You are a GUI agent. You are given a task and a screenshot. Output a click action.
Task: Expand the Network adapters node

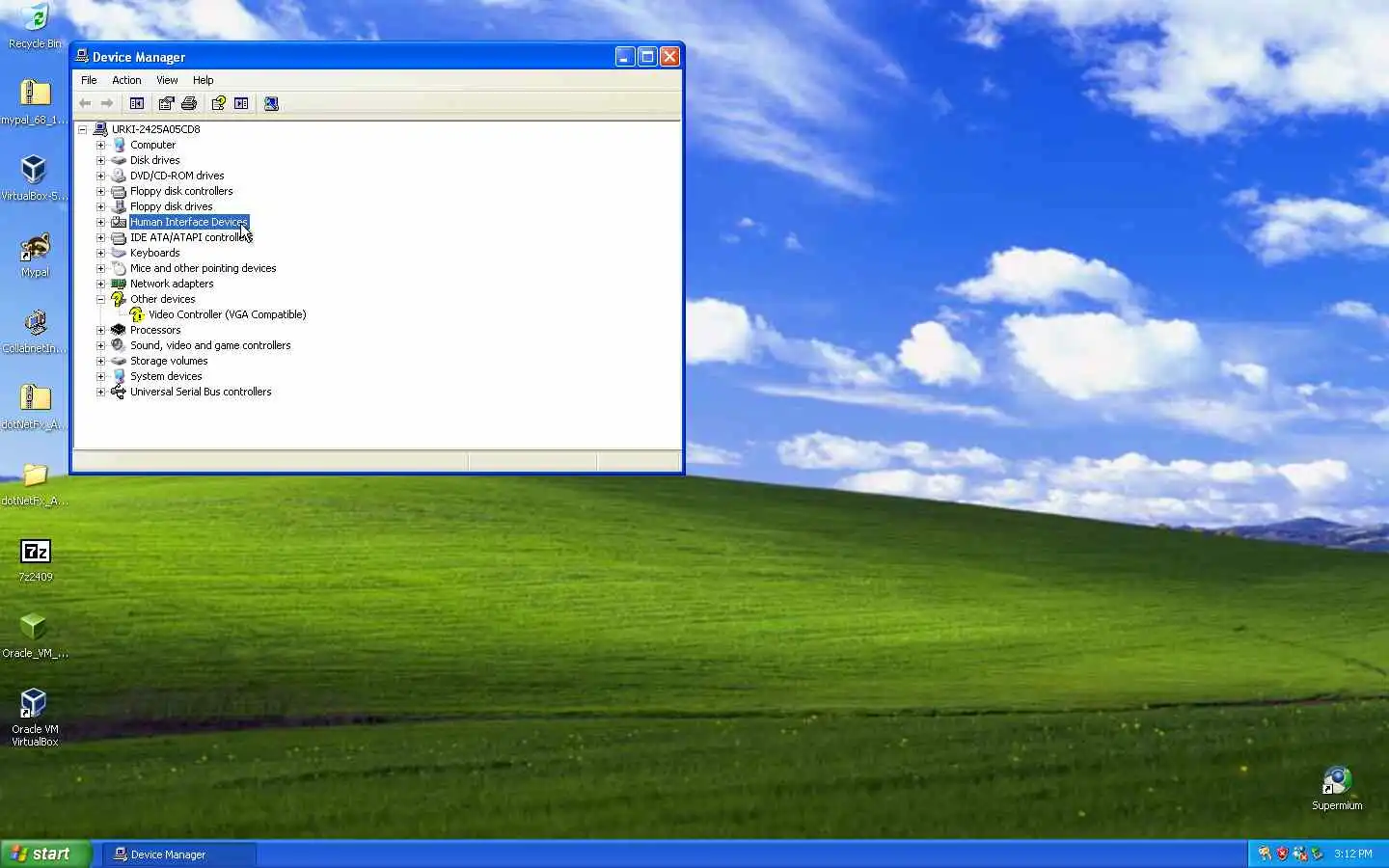(x=100, y=284)
